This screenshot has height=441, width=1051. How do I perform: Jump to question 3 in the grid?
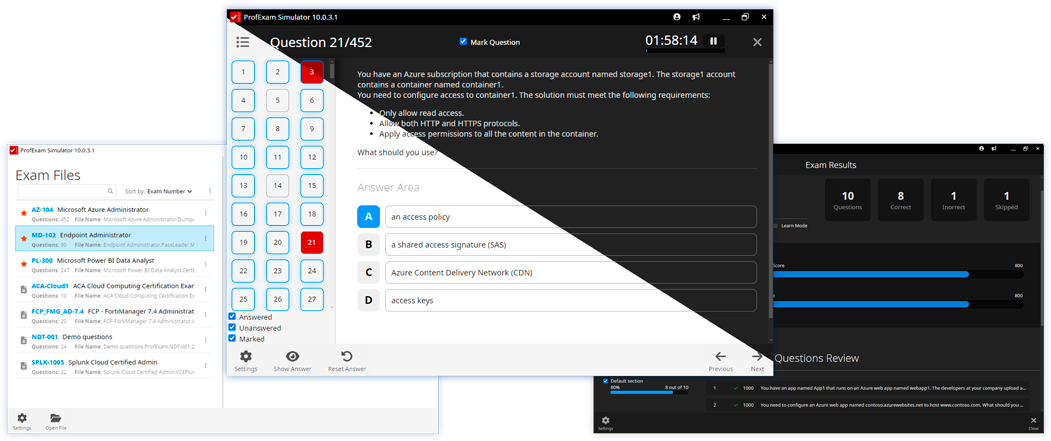pos(312,72)
